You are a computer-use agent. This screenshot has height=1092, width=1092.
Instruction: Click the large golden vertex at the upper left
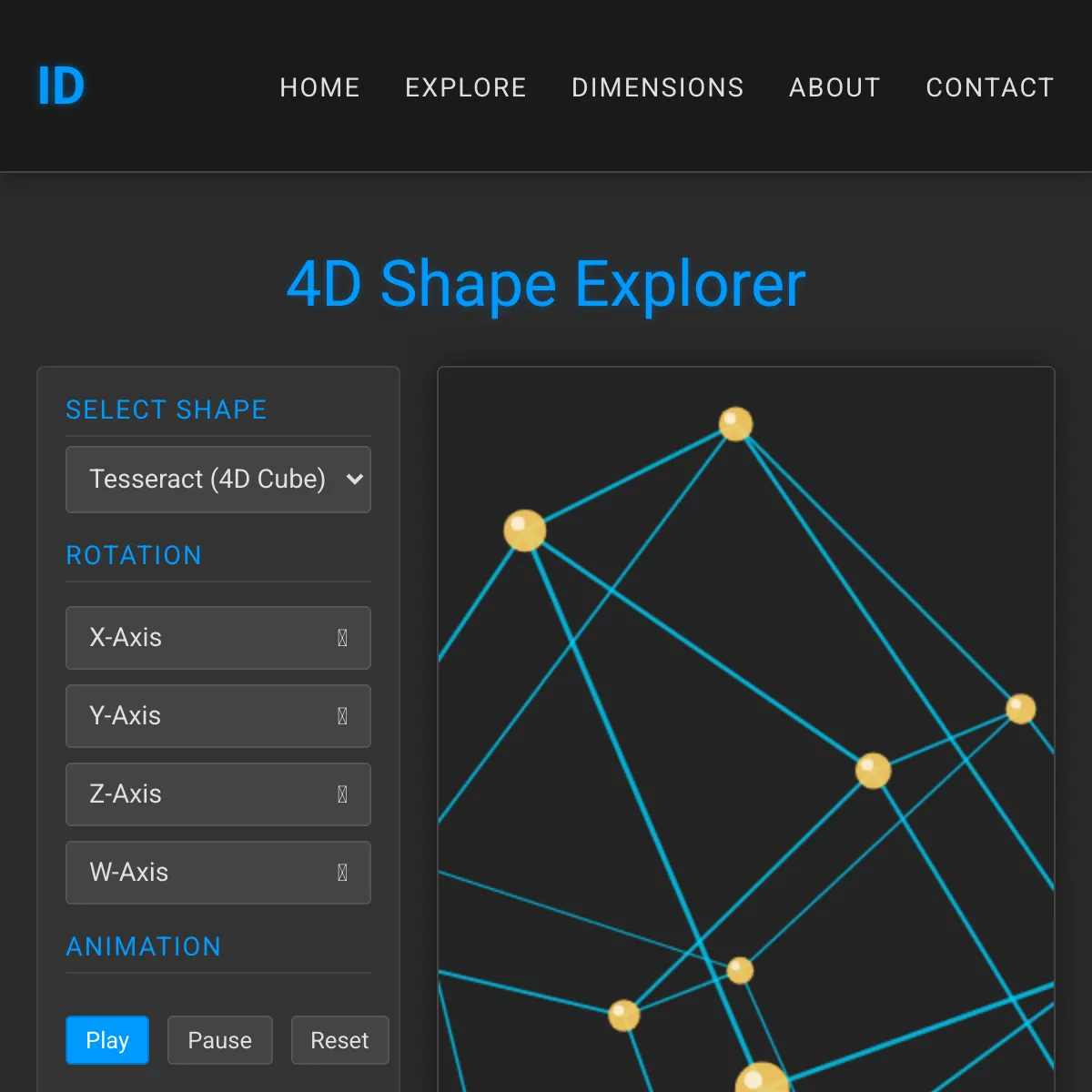coord(525,531)
